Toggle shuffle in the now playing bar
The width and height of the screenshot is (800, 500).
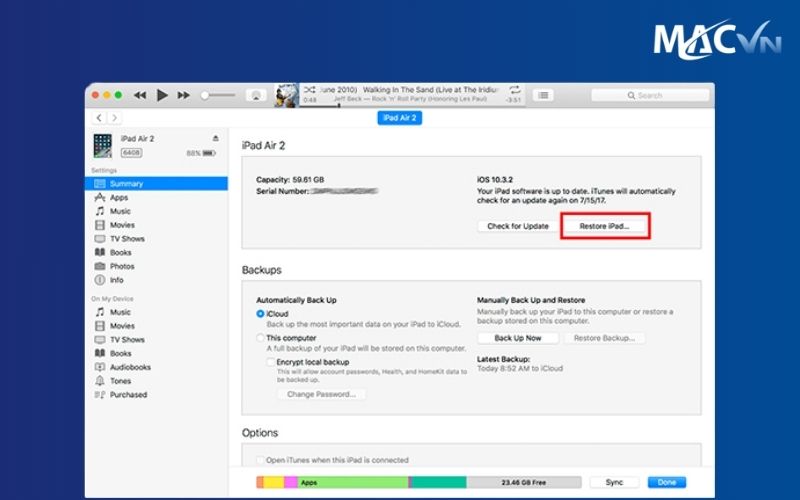tap(309, 90)
